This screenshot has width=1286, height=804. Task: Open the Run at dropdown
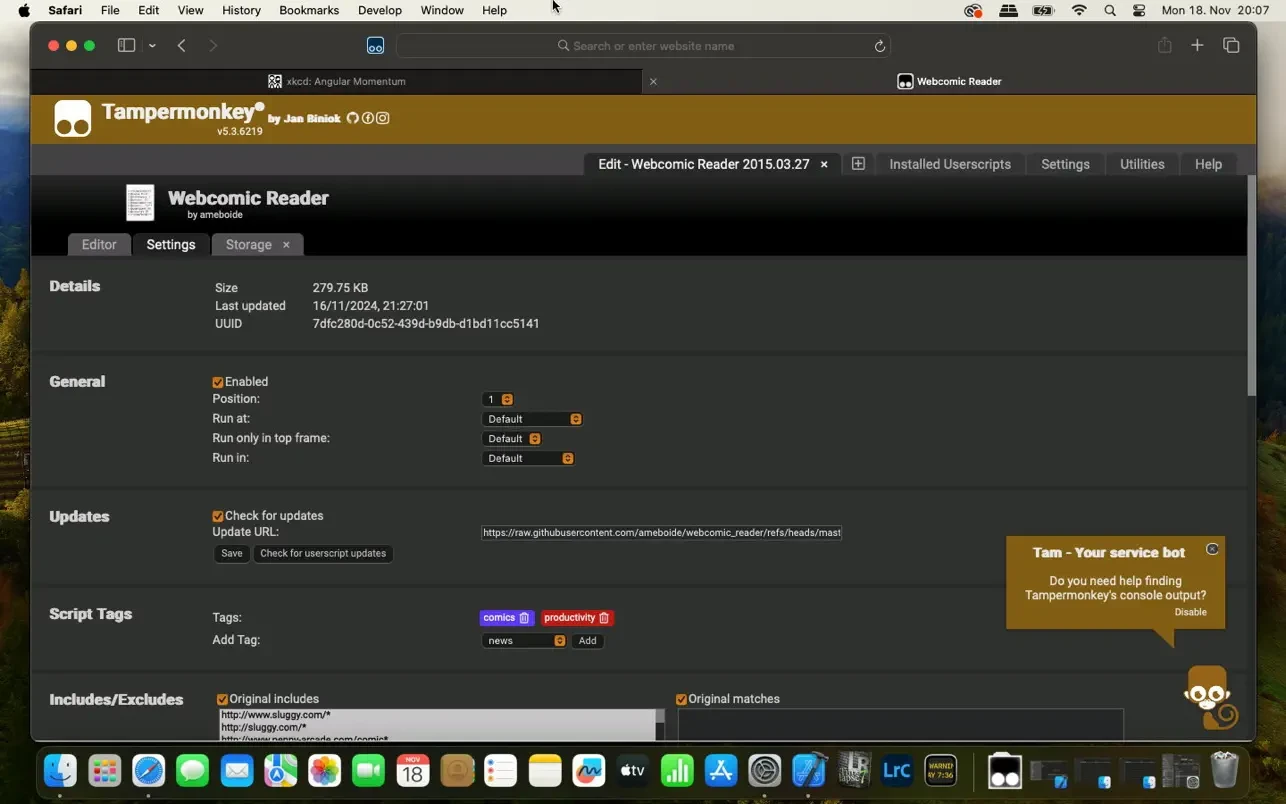point(532,419)
